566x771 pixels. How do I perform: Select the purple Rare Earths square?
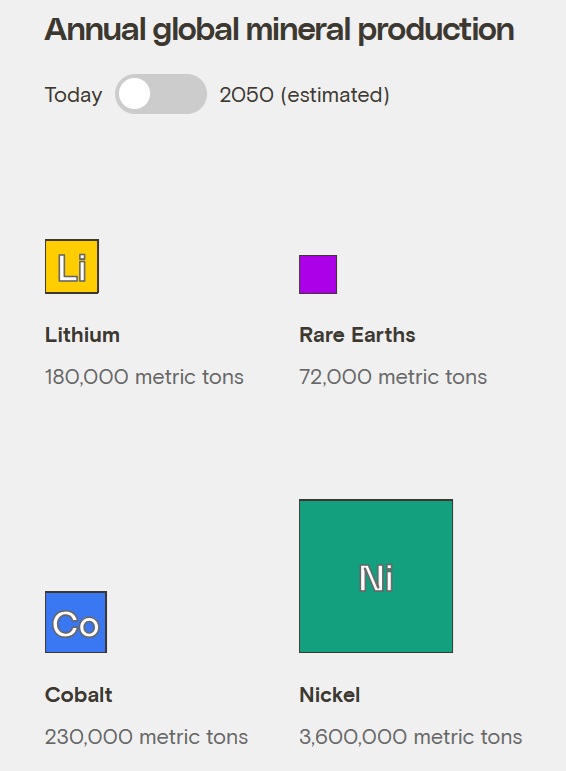[x=318, y=274]
